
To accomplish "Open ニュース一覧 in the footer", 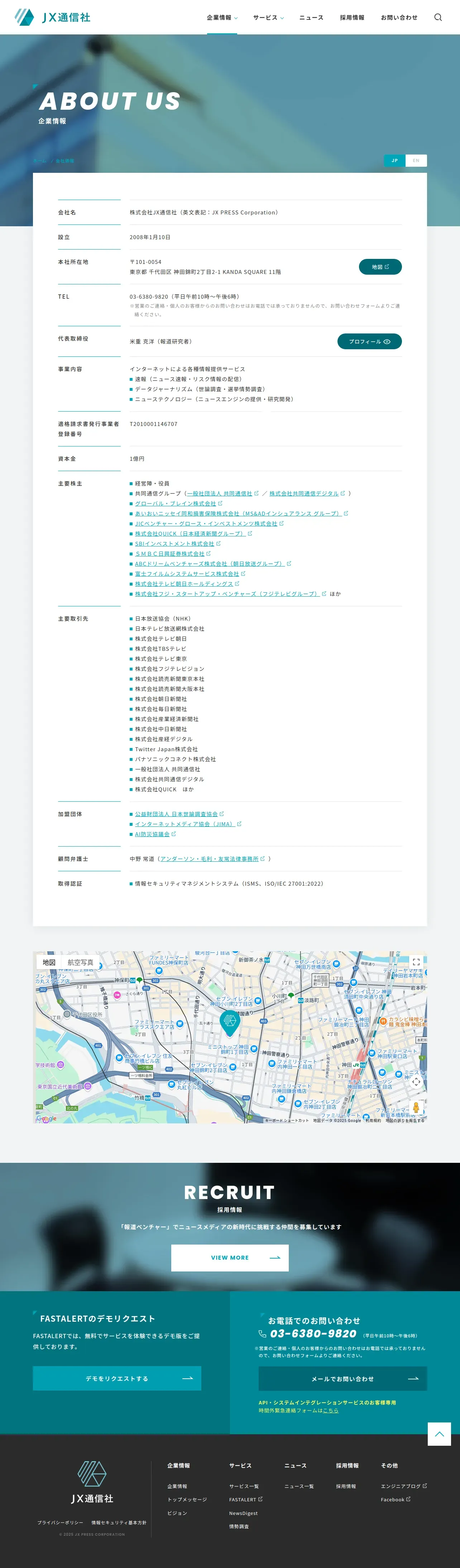I will coord(300,1486).
